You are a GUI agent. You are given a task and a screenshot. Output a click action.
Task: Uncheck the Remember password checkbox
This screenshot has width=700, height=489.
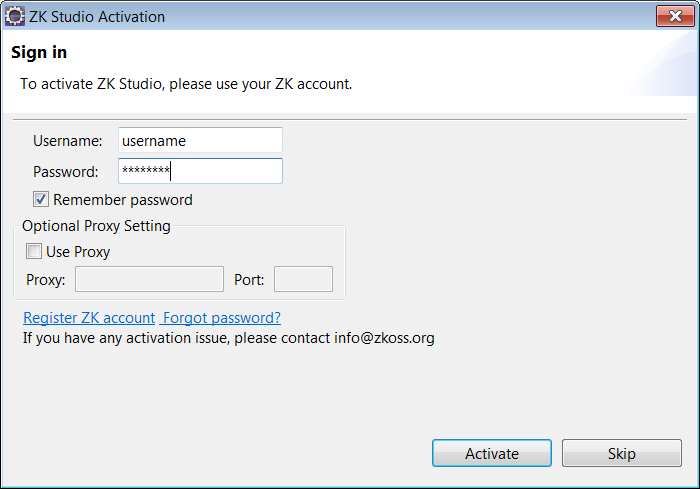[41, 199]
